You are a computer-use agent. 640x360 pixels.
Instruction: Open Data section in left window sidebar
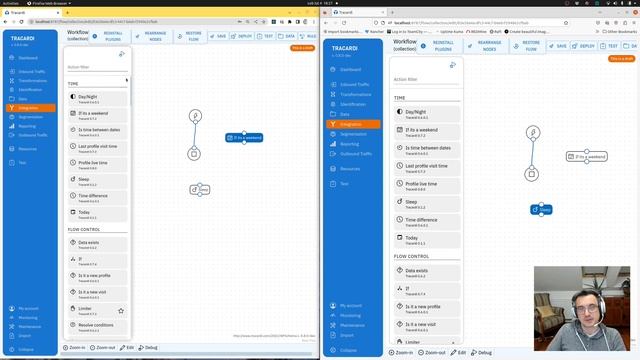[22, 99]
